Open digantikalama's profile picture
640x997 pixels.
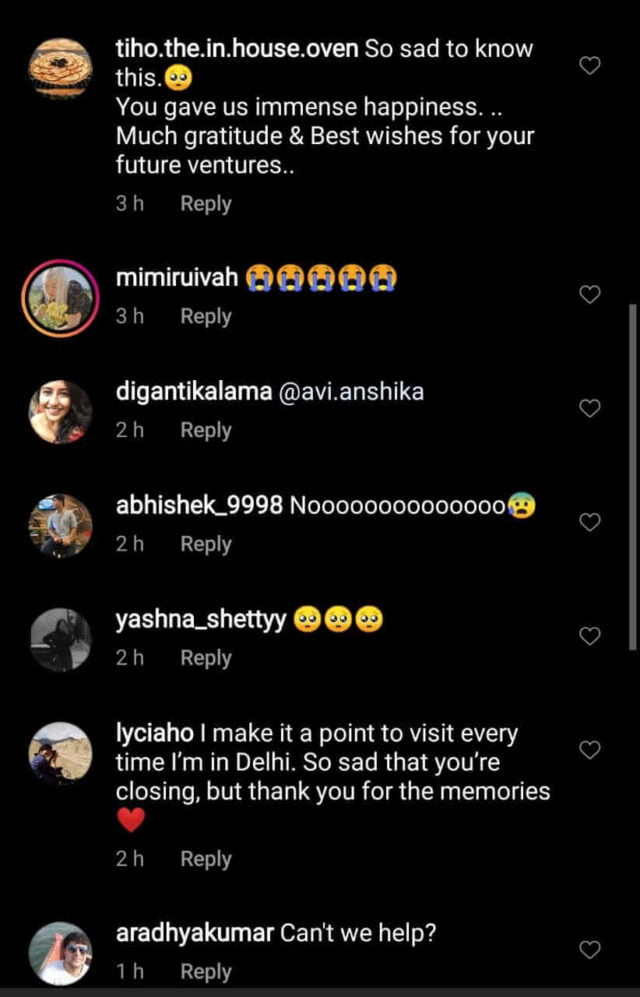pos(60,412)
